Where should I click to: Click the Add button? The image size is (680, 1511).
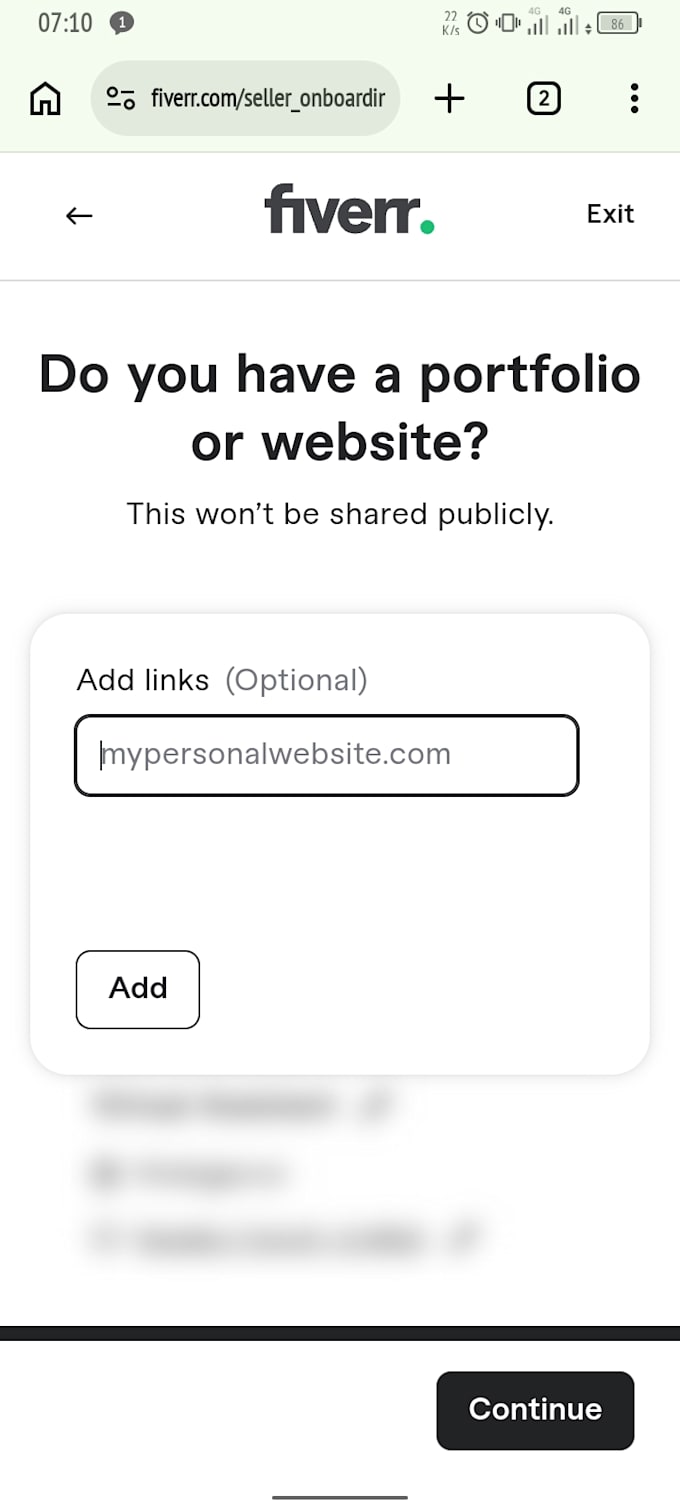coord(138,989)
